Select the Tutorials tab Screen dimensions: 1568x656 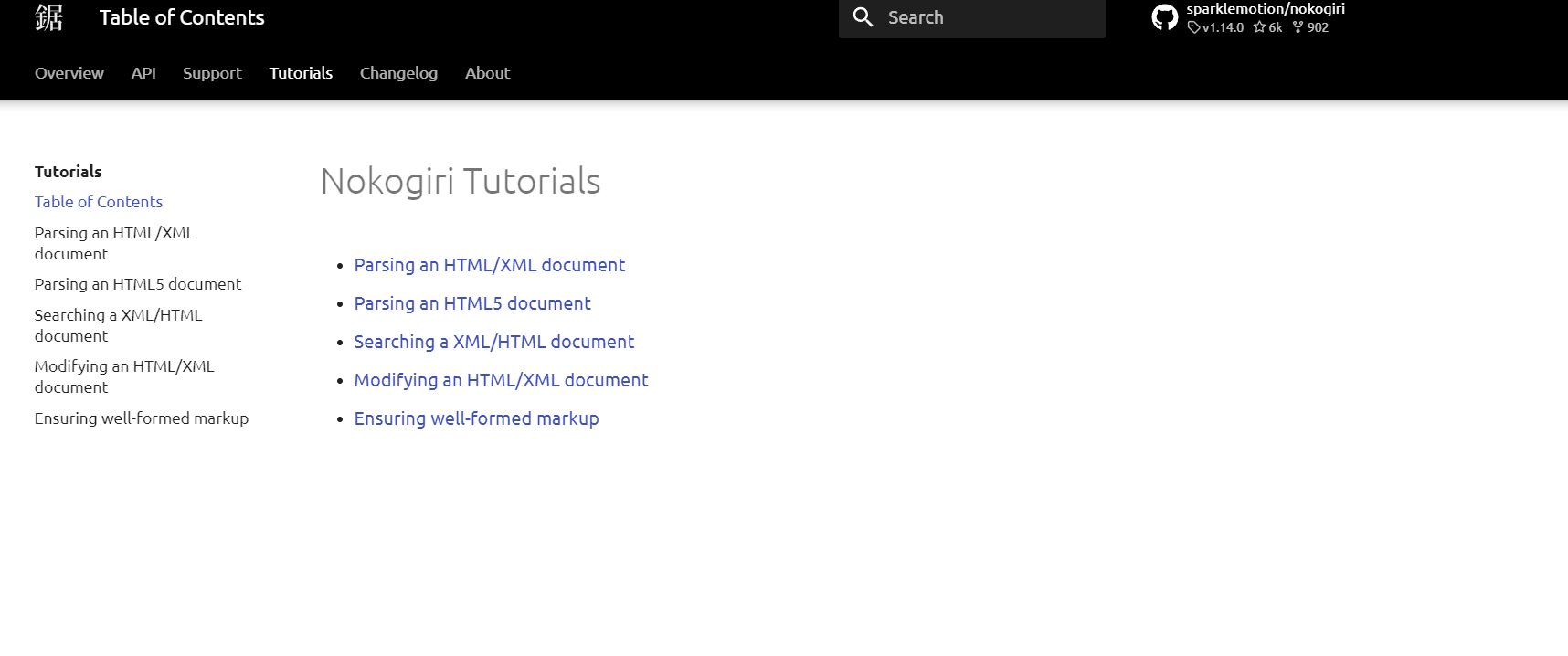coord(301,73)
